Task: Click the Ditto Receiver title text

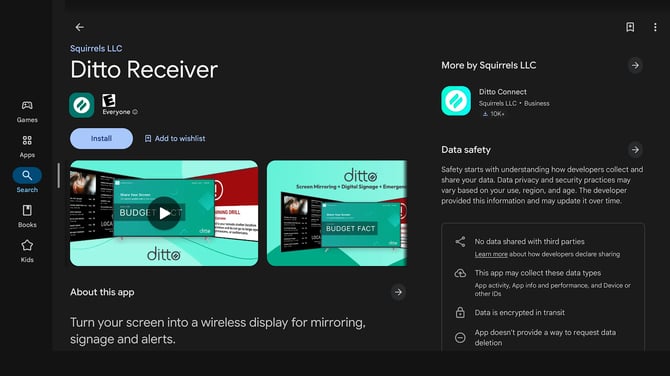Action: (x=144, y=70)
